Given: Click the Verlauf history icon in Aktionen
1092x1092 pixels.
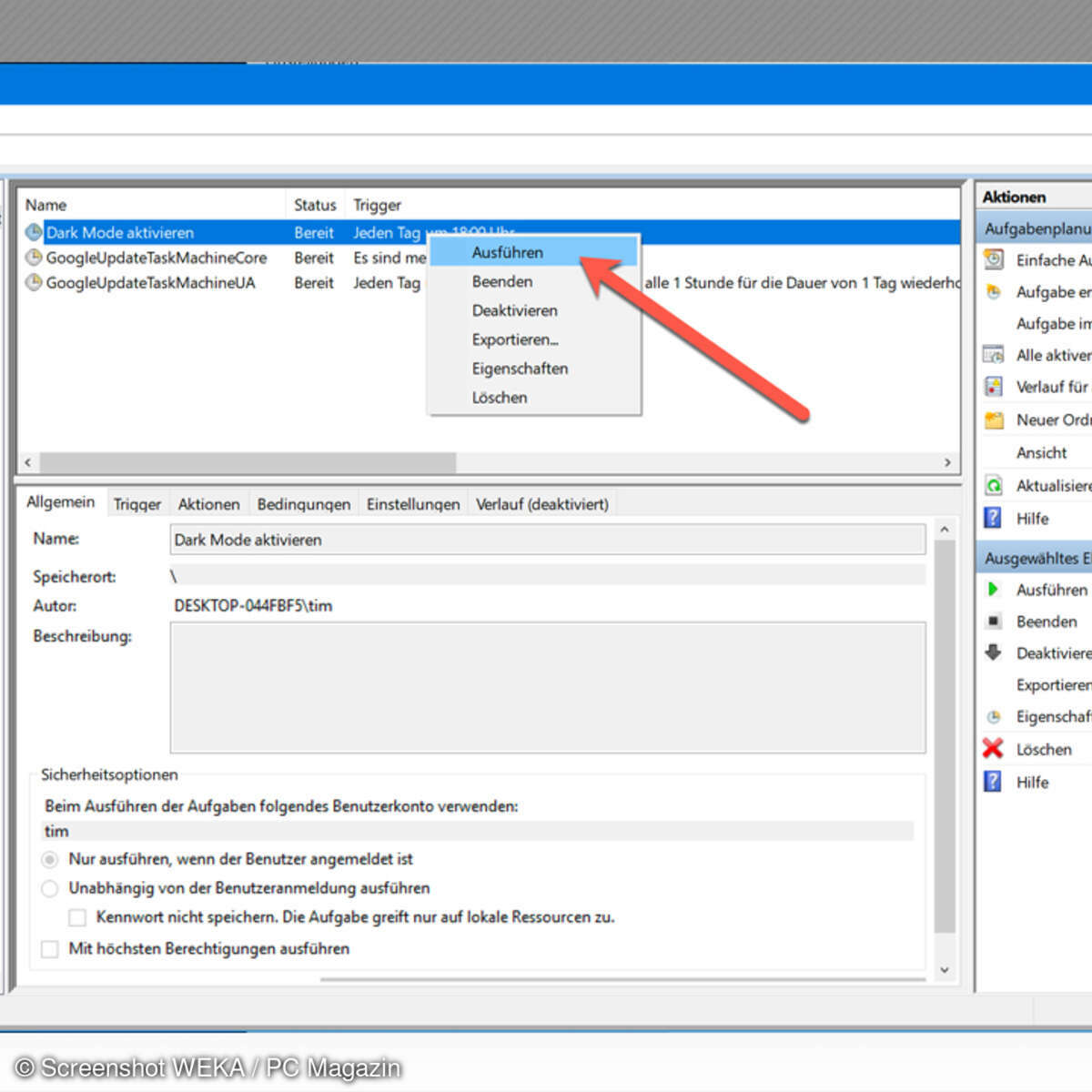Looking at the screenshot, I should (994, 387).
